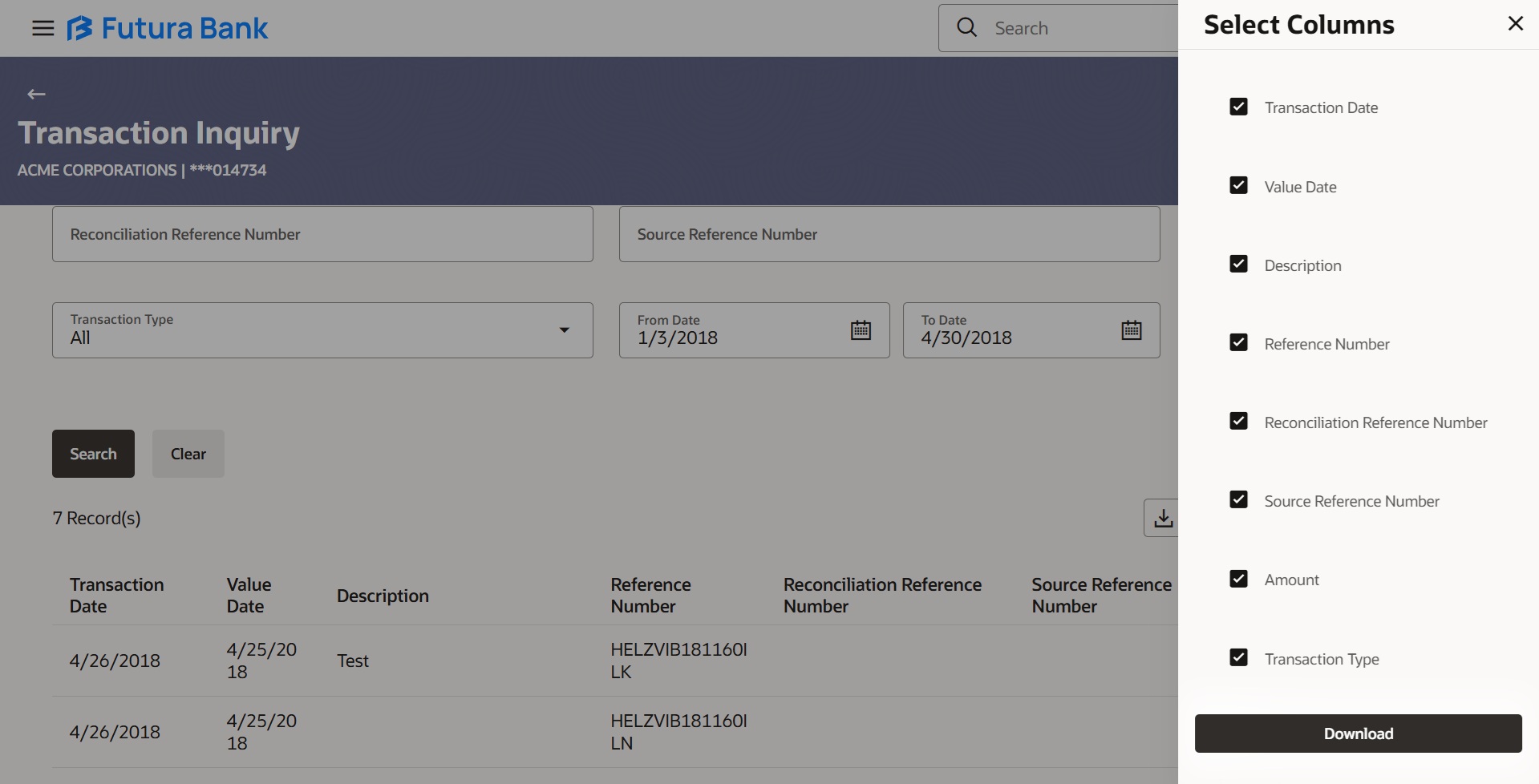Click the Reference Number table column header
The width and height of the screenshot is (1539, 784).
coord(650,596)
